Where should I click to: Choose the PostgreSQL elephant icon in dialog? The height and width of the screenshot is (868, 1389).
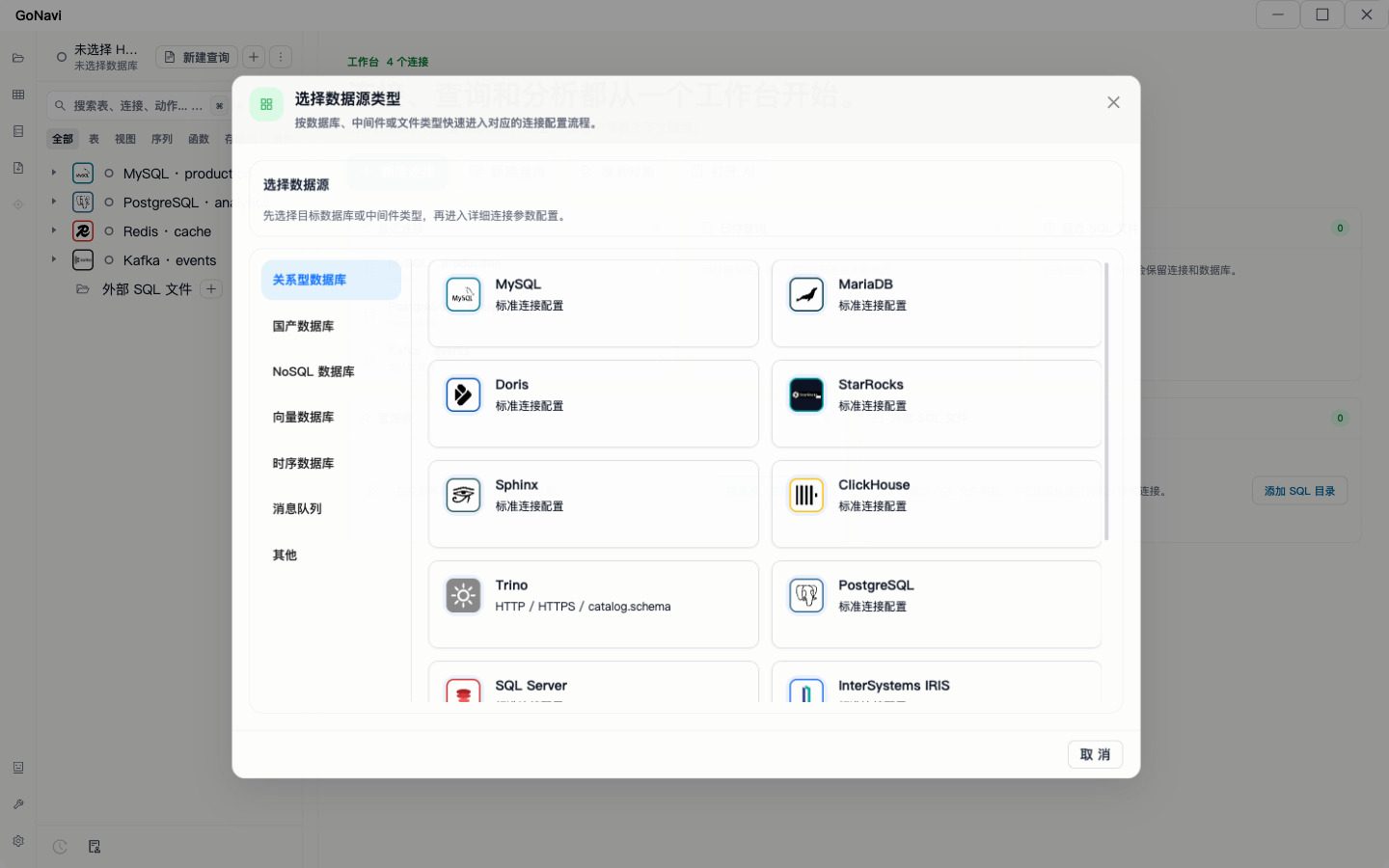806,595
